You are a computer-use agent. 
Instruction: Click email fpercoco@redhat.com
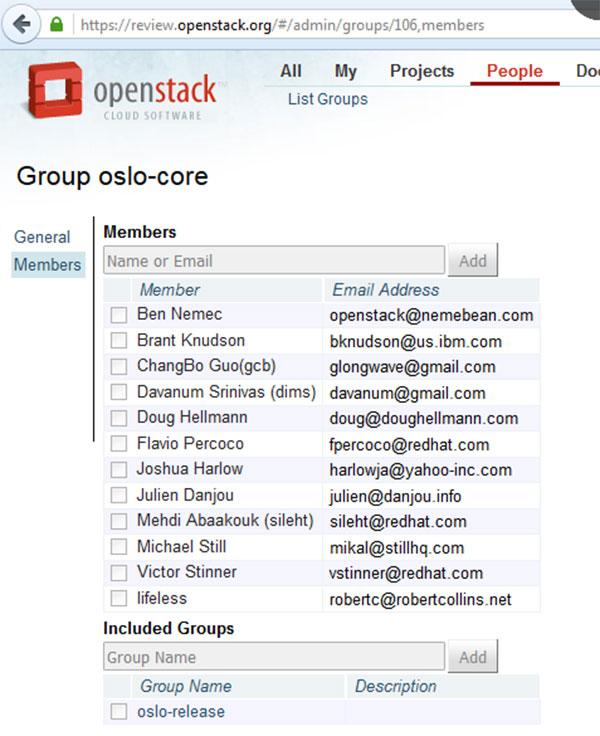pyautogui.click(x=409, y=445)
